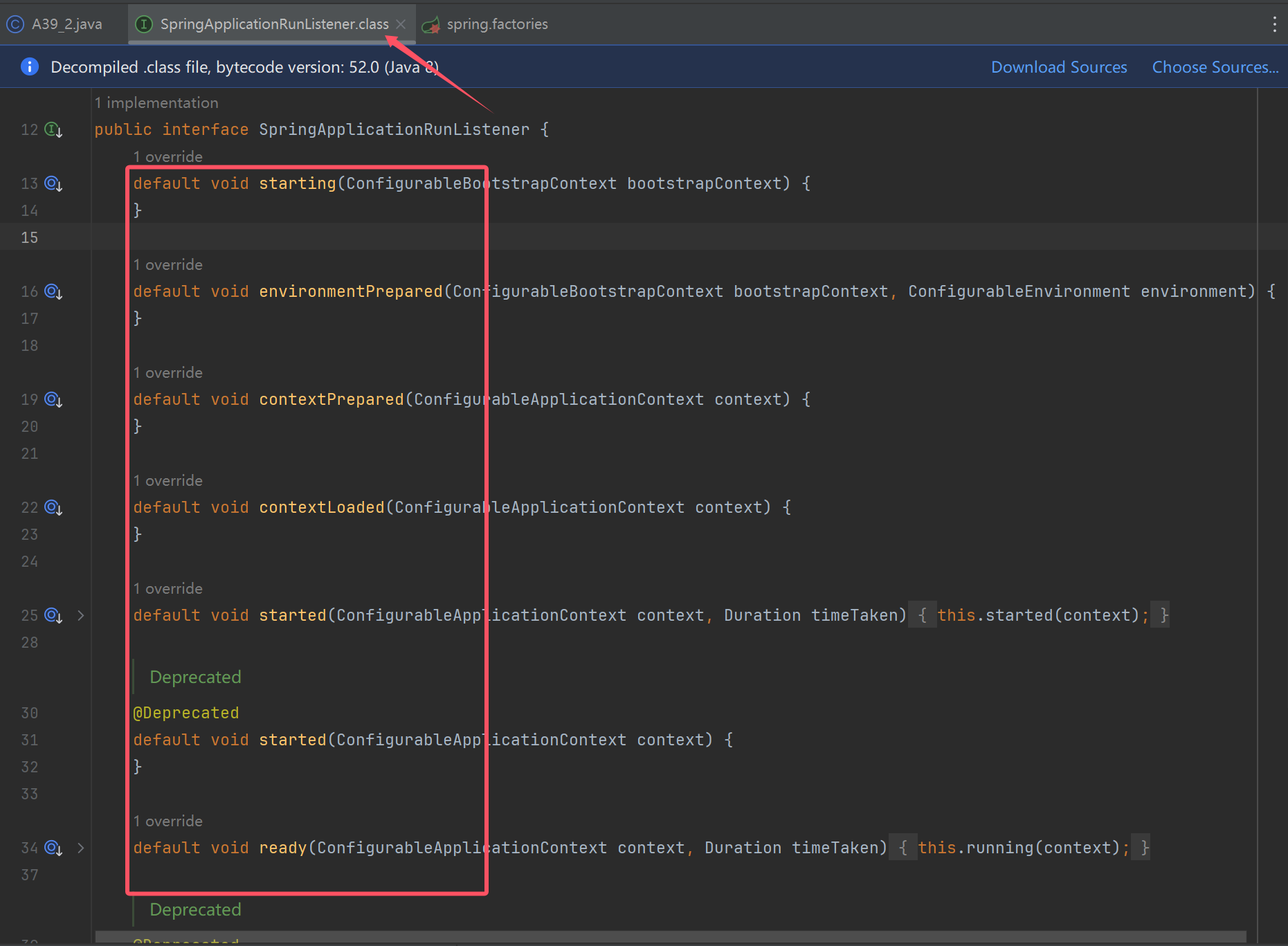
Task: Click the method name 'ready'
Action: click(283, 848)
